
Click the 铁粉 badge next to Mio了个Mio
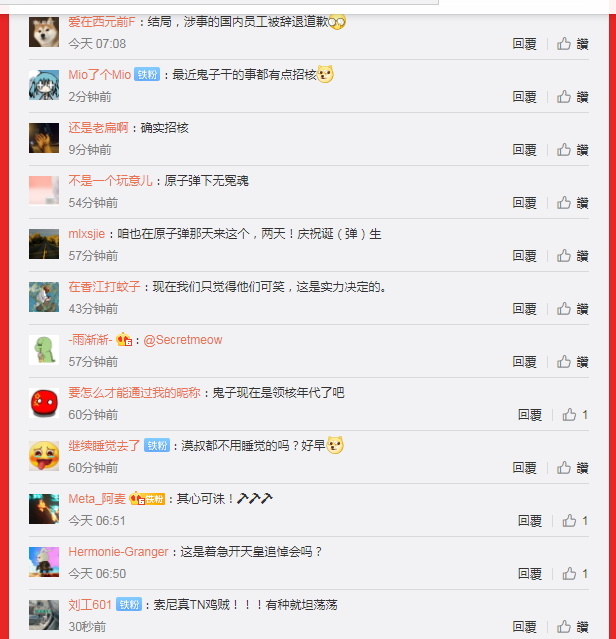coord(147,75)
